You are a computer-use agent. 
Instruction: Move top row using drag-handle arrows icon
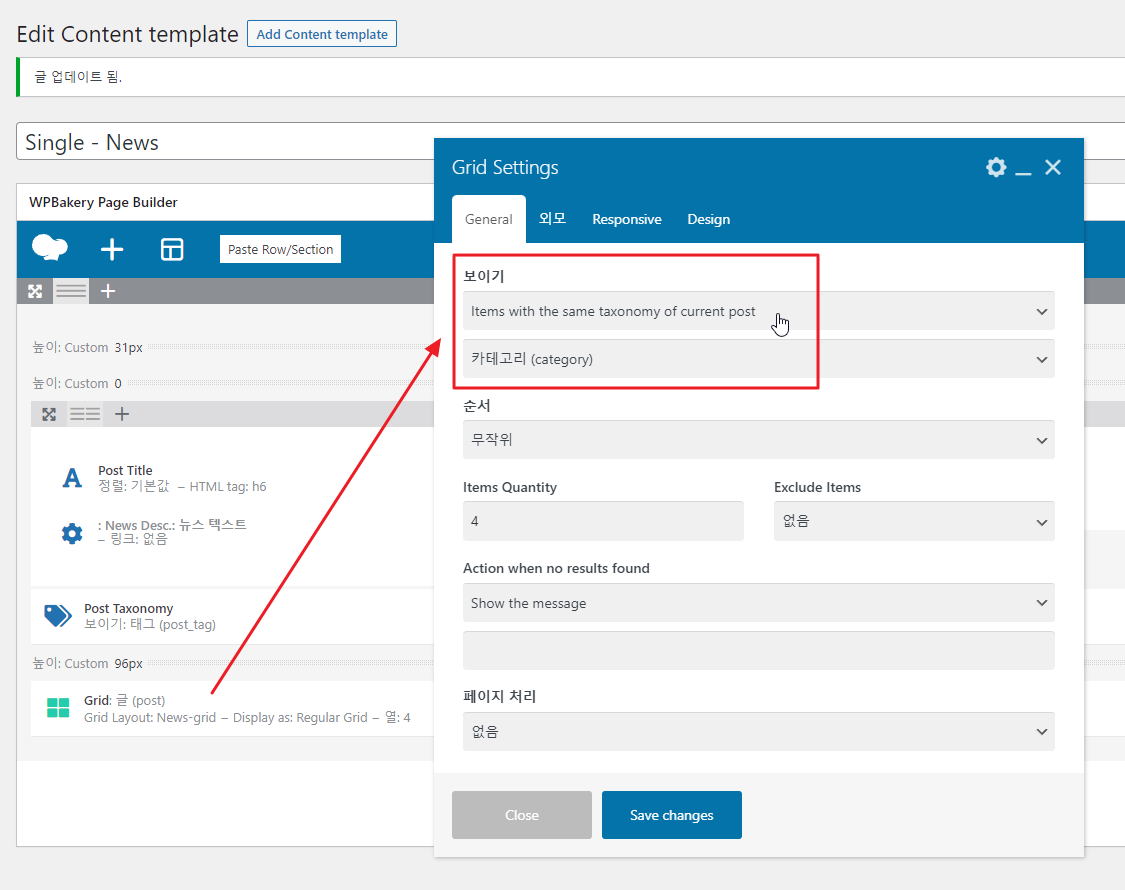coord(35,291)
